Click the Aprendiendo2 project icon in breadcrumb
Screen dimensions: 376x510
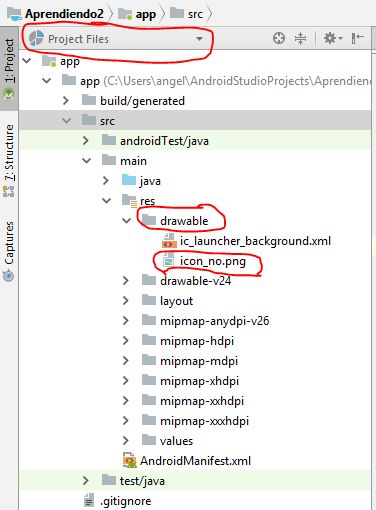pyautogui.click(x=15, y=14)
